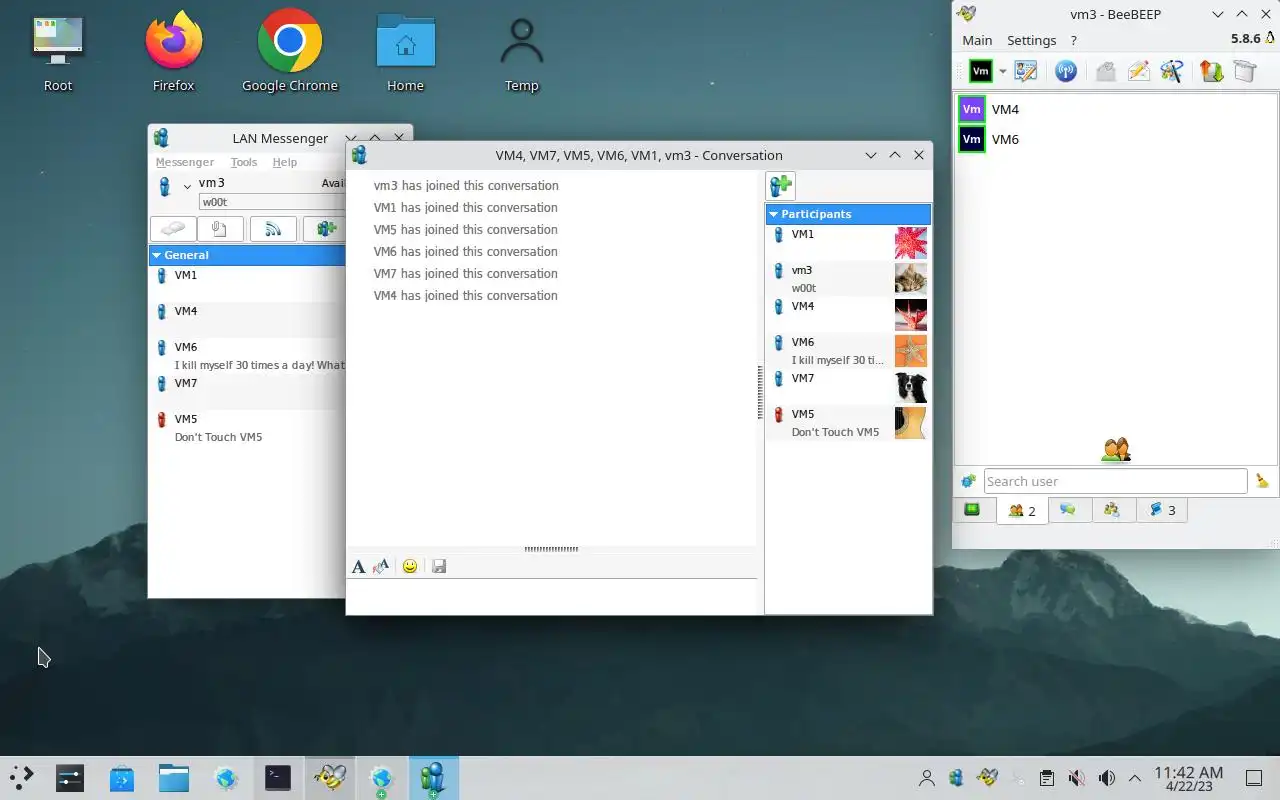Click the terminal icon in taskbar

tap(278, 777)
